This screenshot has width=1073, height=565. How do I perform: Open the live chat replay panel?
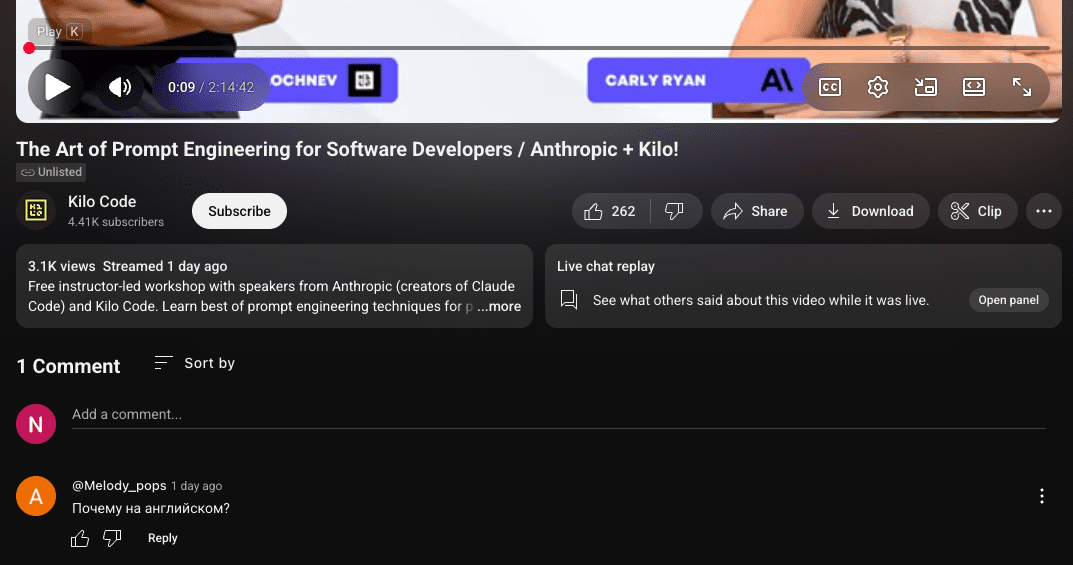tap(1008, 300)
